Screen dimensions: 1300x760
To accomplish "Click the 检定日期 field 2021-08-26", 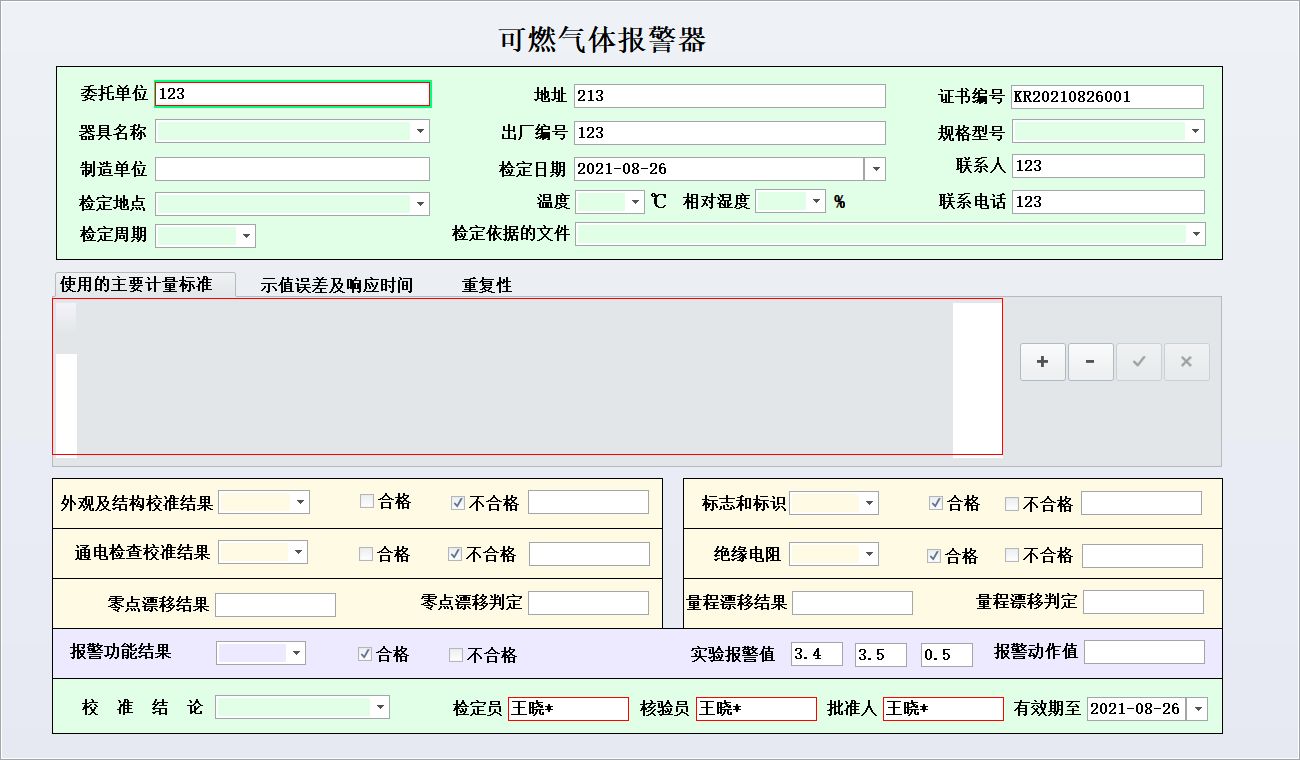I will [719, 169].
